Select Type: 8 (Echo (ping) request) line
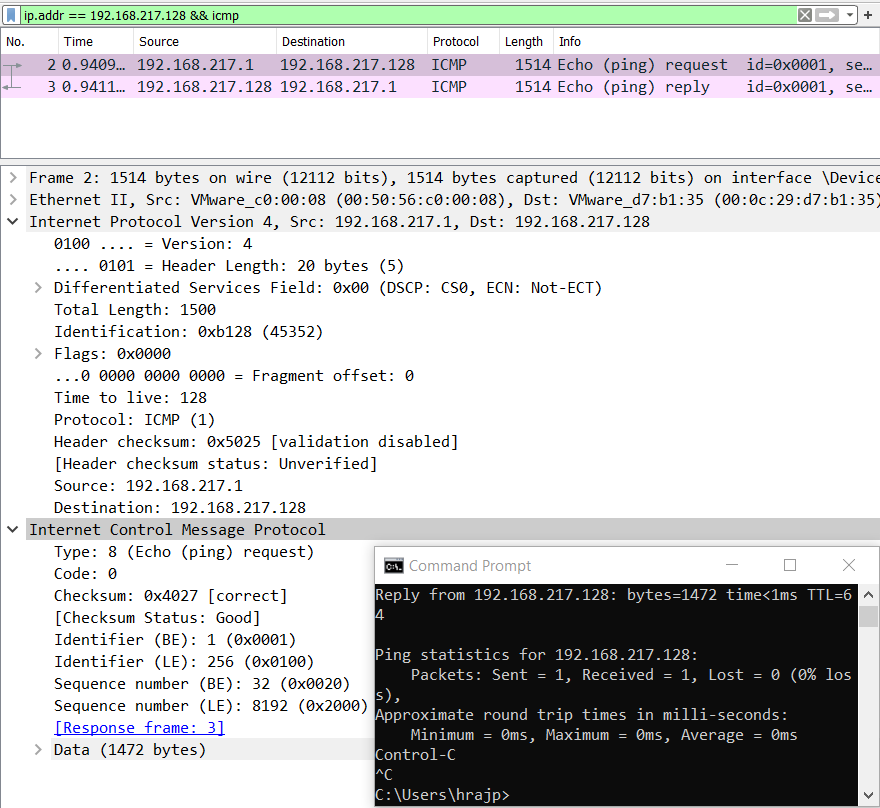The image size is (880, 808). [184, 552]
